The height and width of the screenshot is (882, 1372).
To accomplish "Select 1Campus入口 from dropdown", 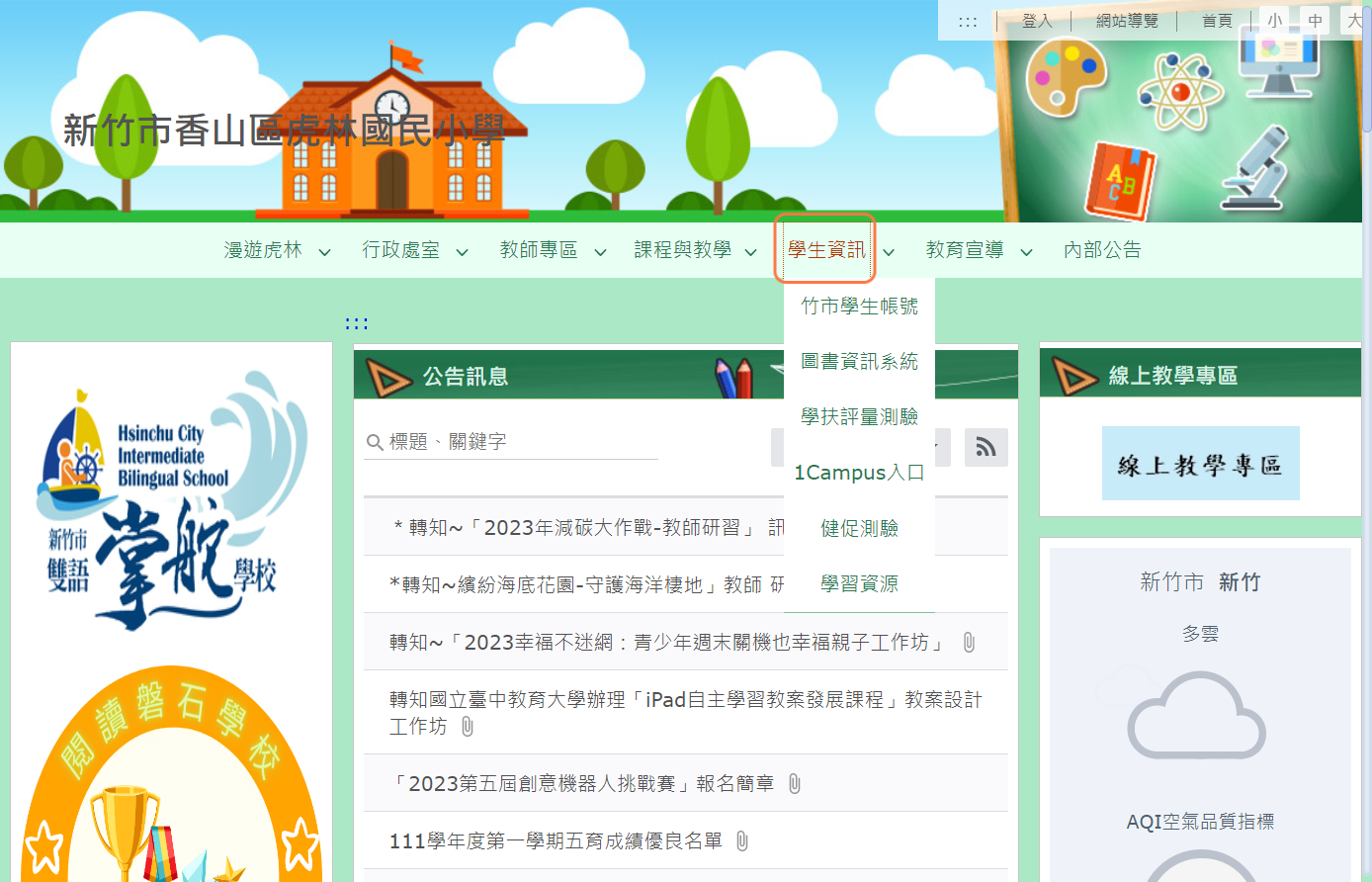I will (859, 473).
